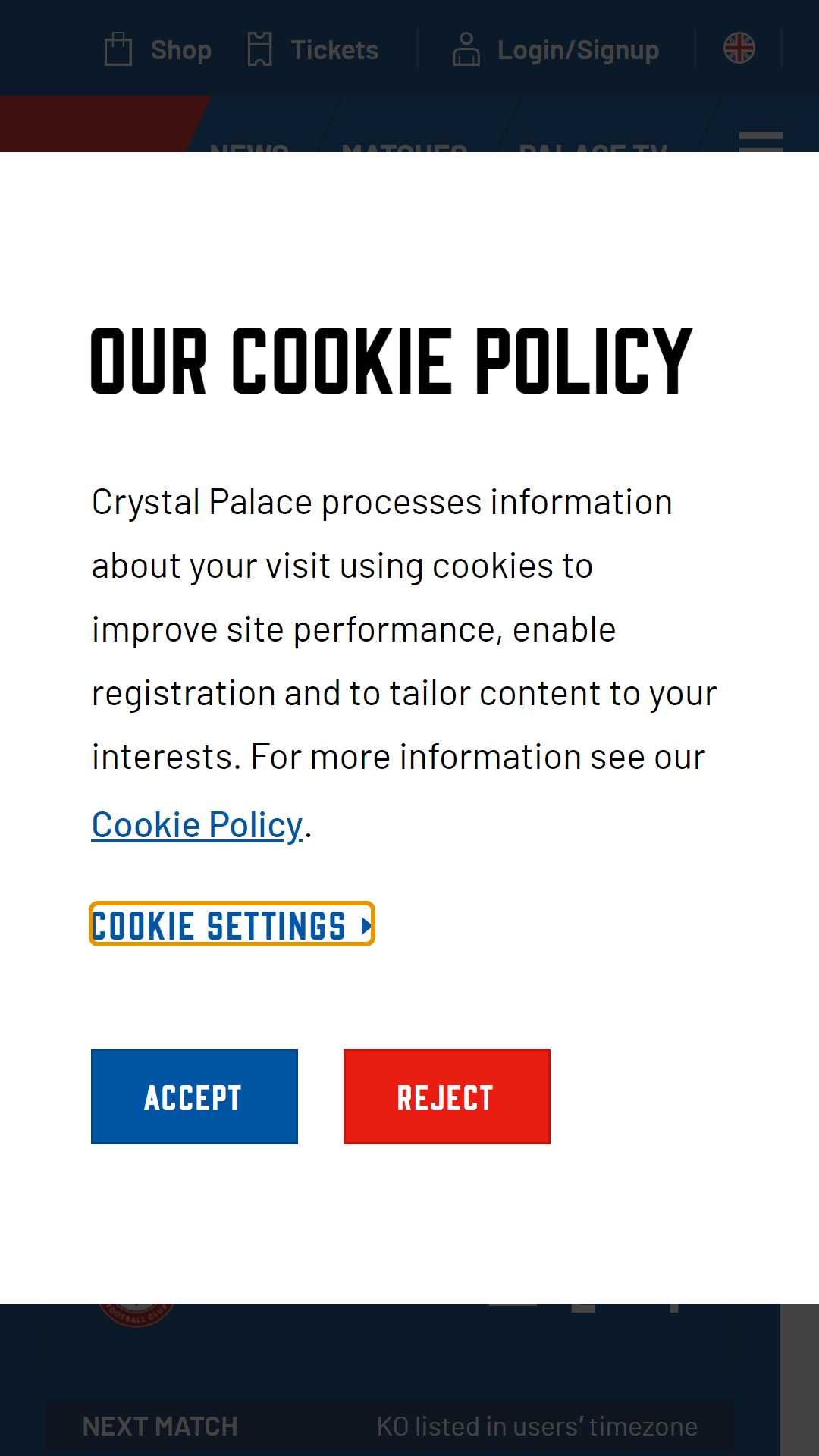Select the PALACE TV navigation tab
Image resolution: width=819 pixels, height=1456 pixels.
593,147
